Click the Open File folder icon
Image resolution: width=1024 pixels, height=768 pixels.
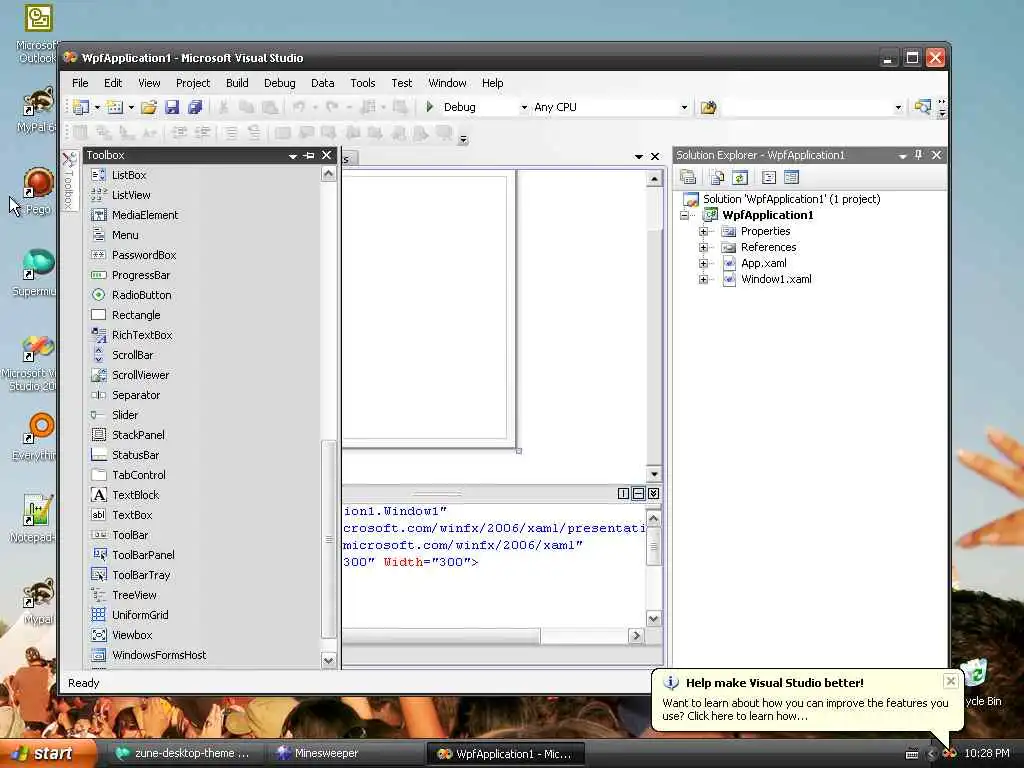point(149,107)
